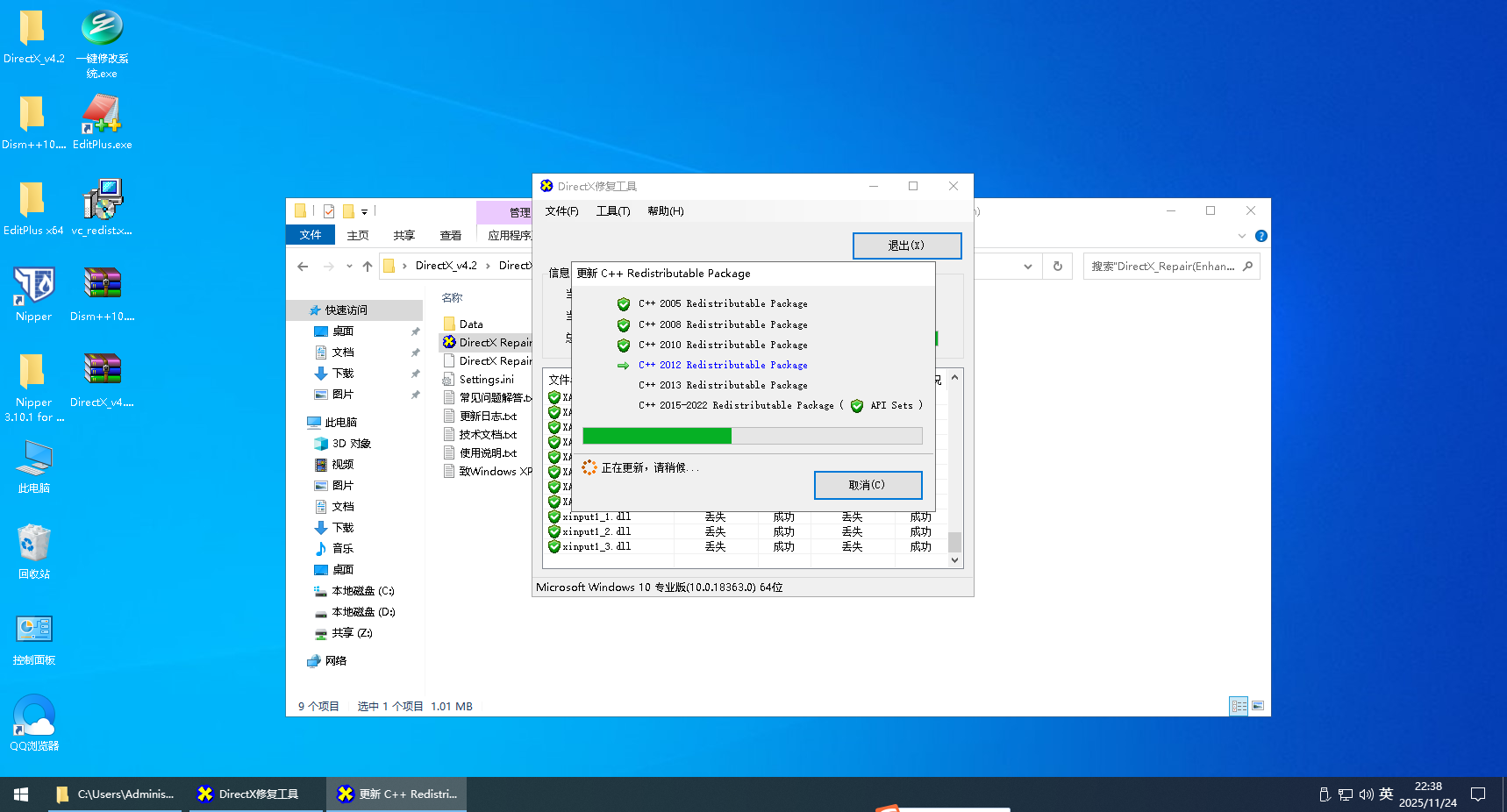1507x812 pixels.
Task: Toggle the large icons view button
Action: pos(1258,706)
